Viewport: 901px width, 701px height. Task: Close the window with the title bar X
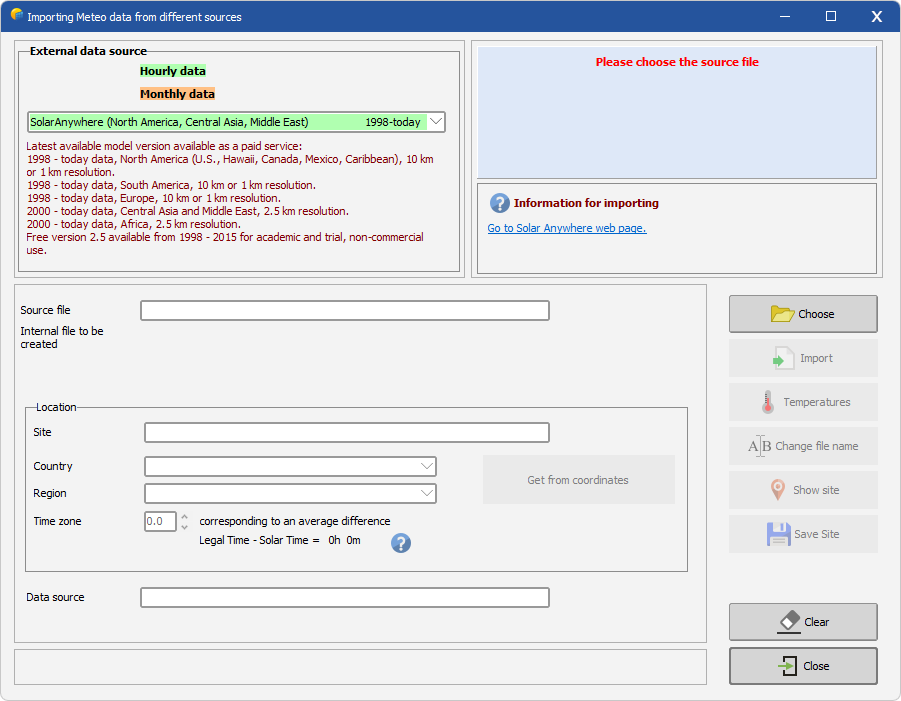(876, 16)
